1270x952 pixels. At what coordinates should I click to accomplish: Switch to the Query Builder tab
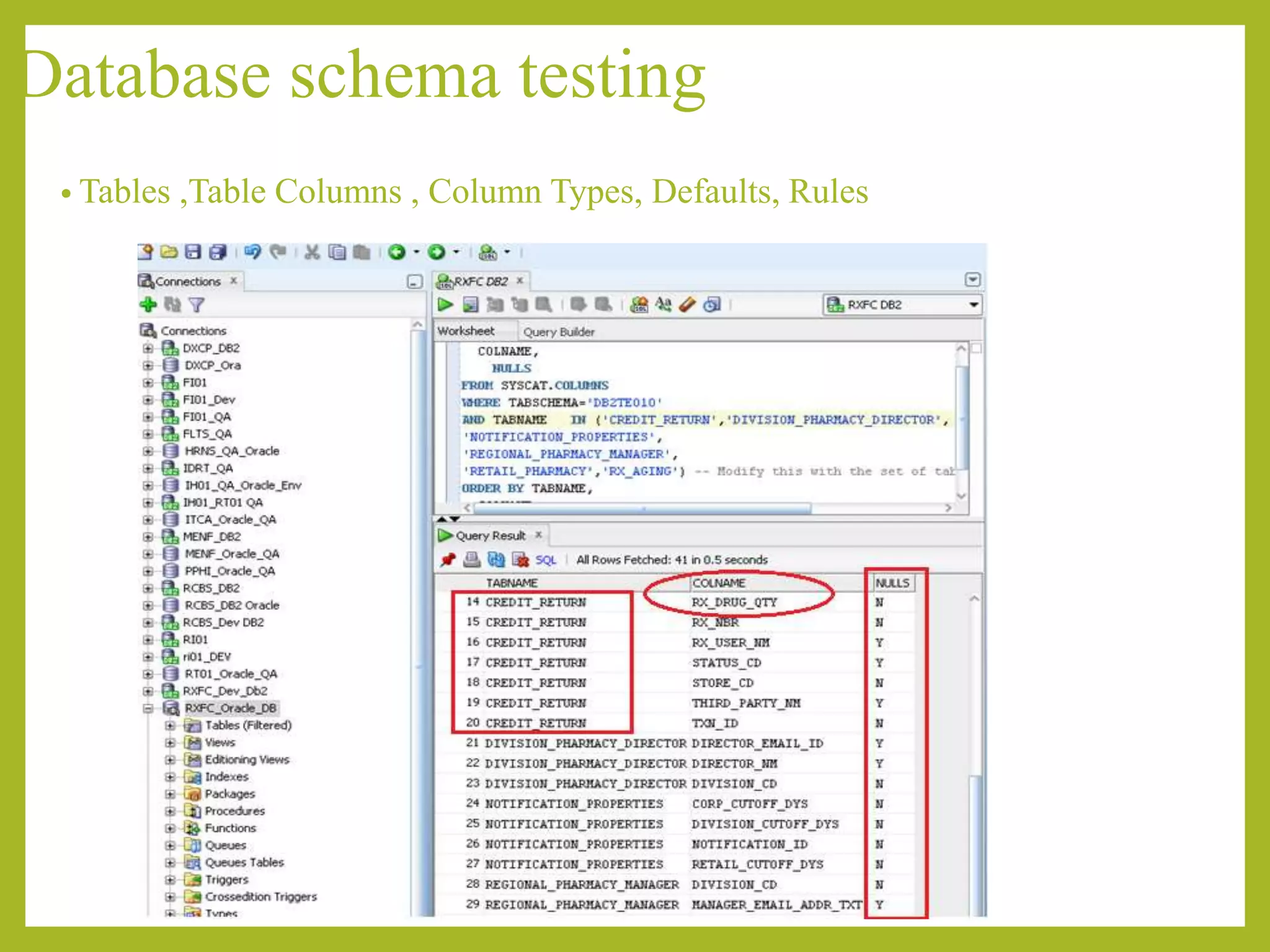[x=559, y=332]
